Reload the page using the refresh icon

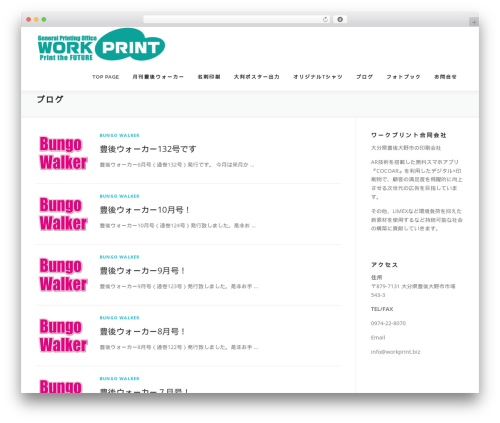[x=325, y=20]
